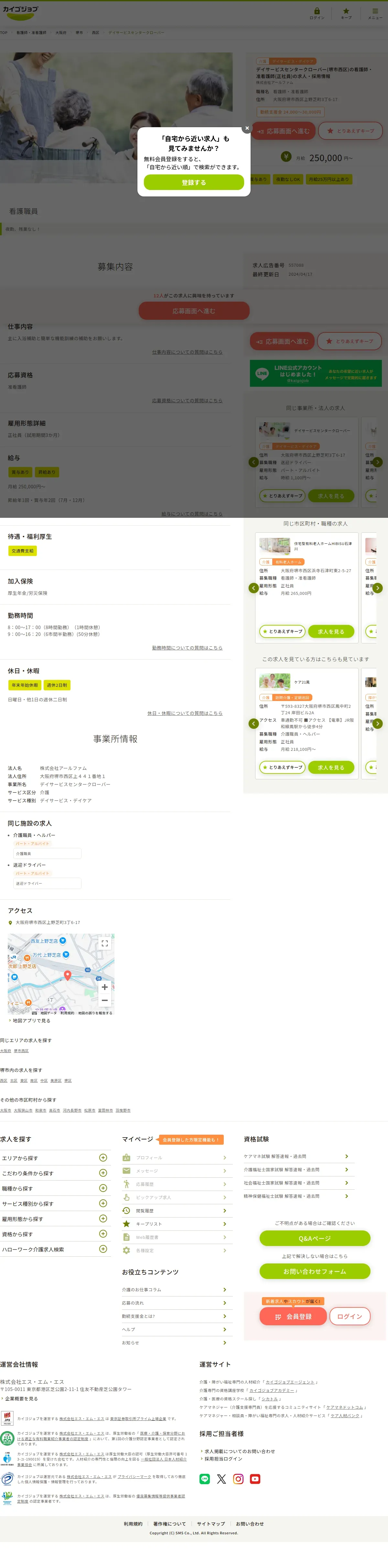Close the nearby jobs popup with X

247,128
